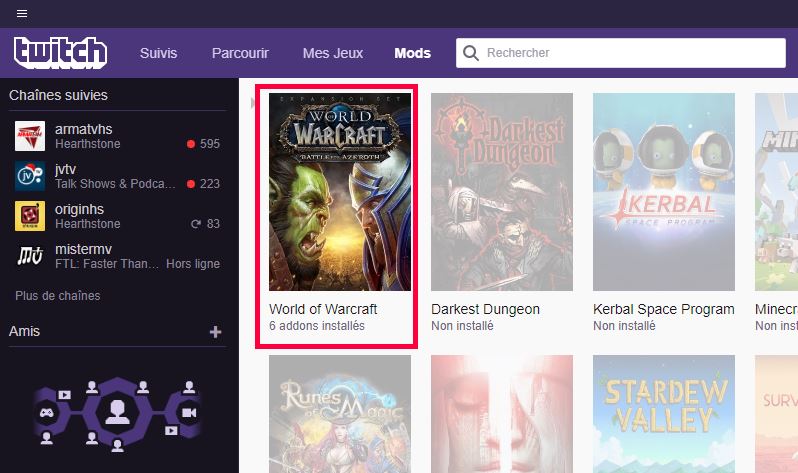Click the Kerbal Space Program title text
The height and width of the screenshot is (473, 798).
664,309
